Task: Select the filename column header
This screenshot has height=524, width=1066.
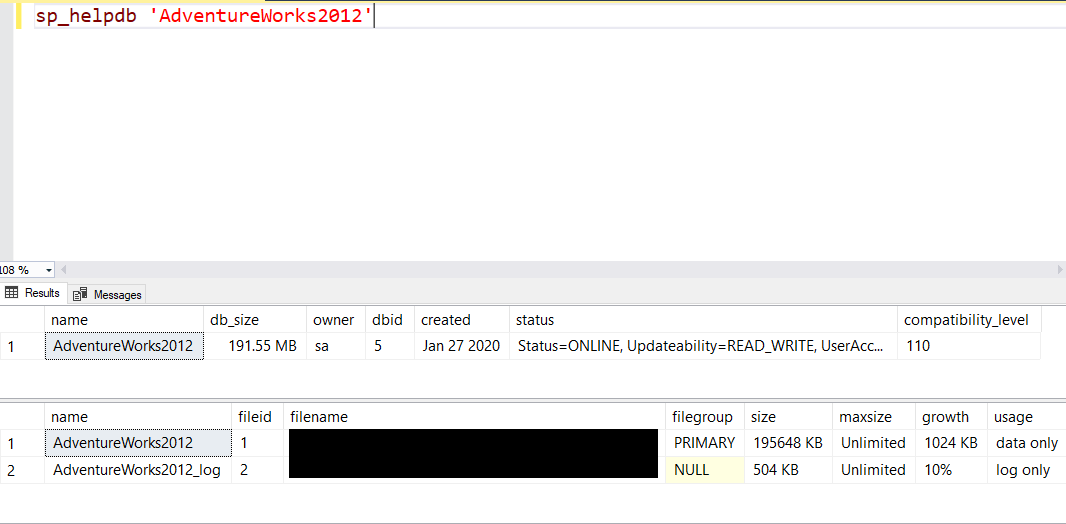Action: point(474,417)
